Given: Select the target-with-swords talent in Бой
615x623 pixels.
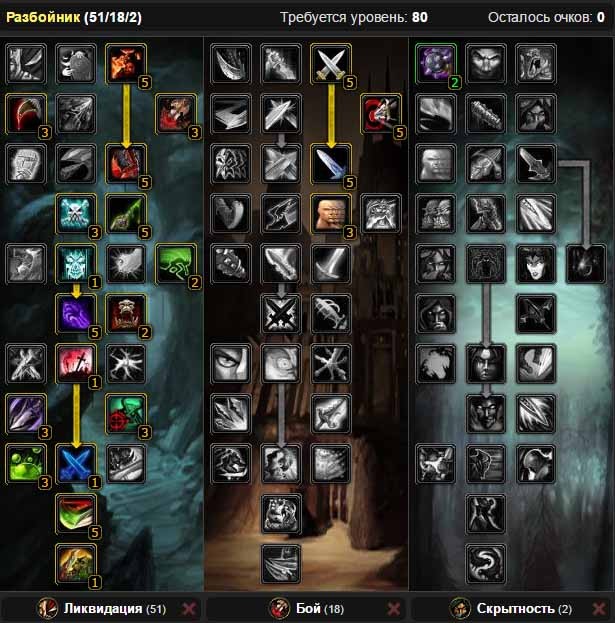Looking at the screenshot, I should [381, 114].
